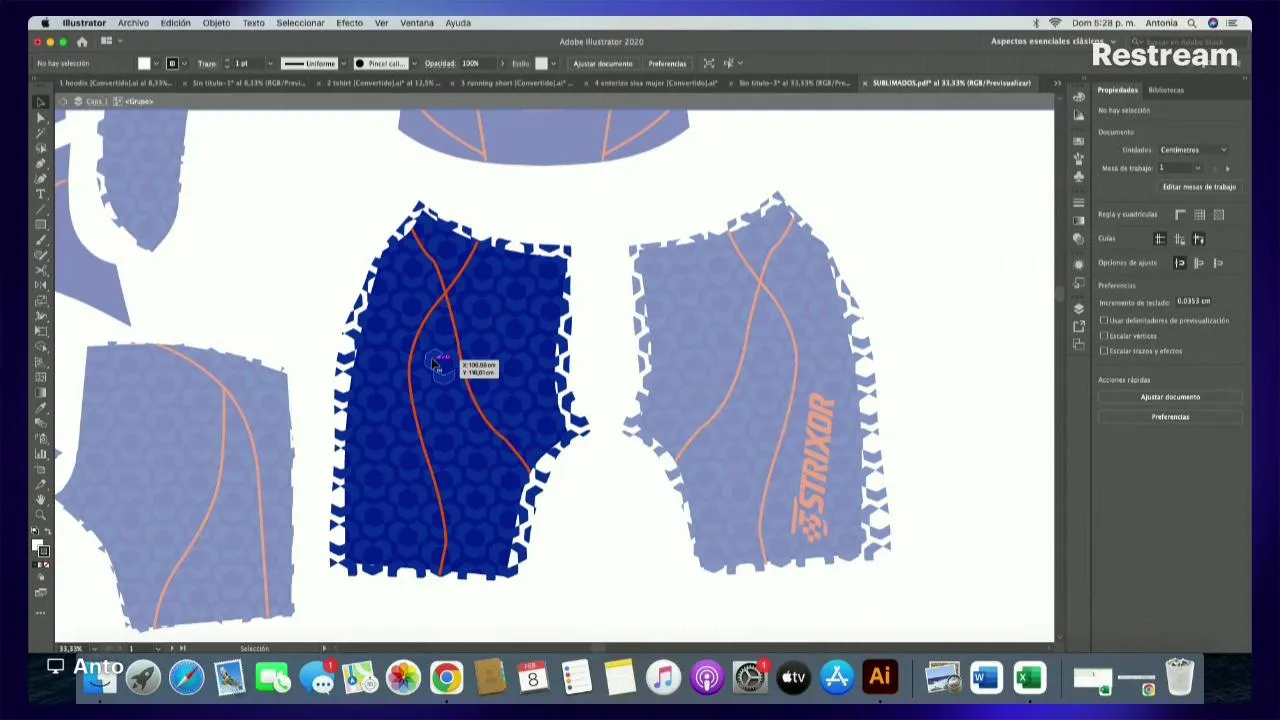The image size is (1280, 720).
Task: Open the Unidades Centímetros dropdown
Action: [1192, 150]
